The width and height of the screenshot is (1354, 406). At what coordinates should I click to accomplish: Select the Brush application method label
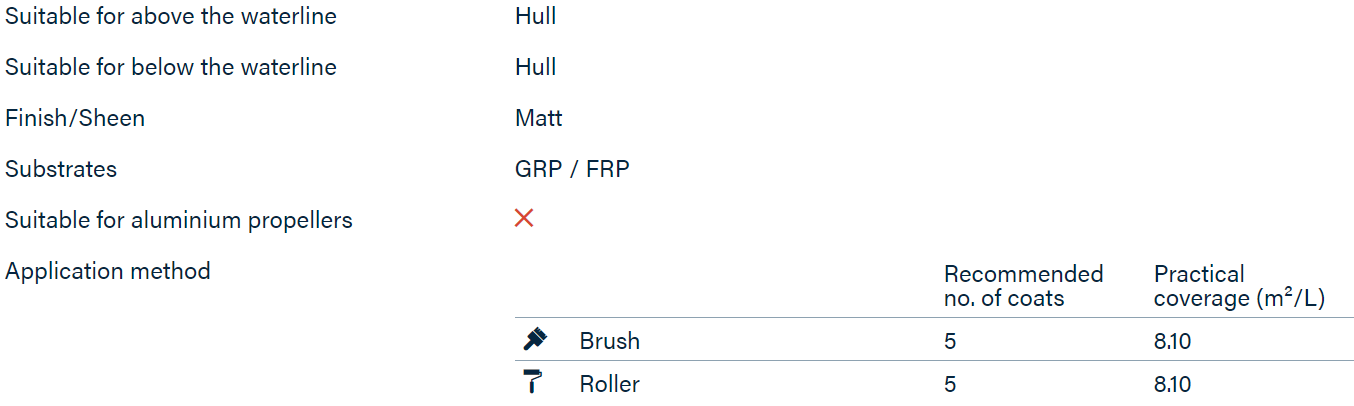click(x=610, y=341)
